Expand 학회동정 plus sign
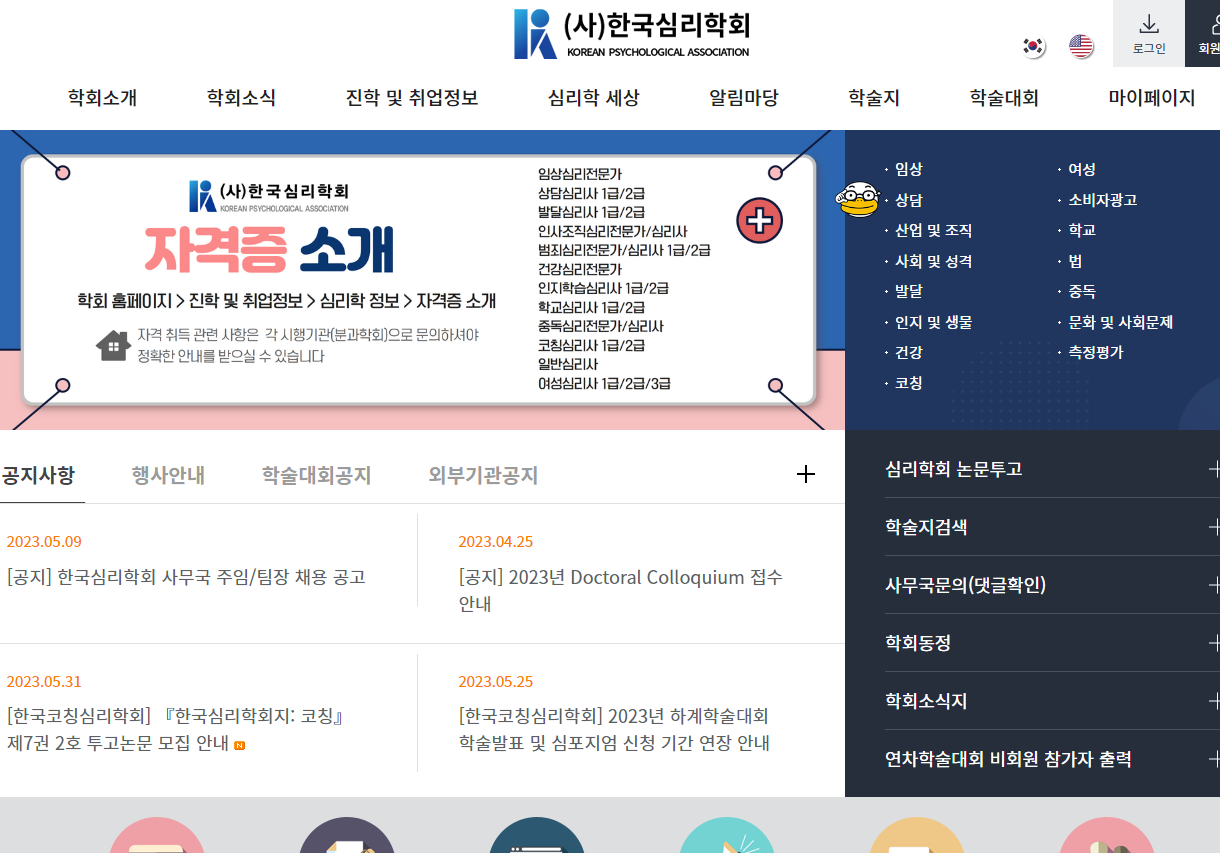This screenshot has width=1220, height=853. tap(1213, 643)
